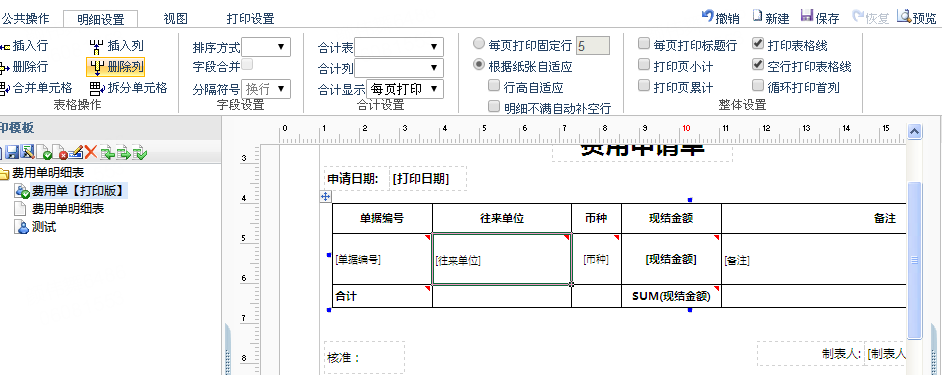Open the 合计表 dropdown
The image size is (942, 375).
(399, 47)
